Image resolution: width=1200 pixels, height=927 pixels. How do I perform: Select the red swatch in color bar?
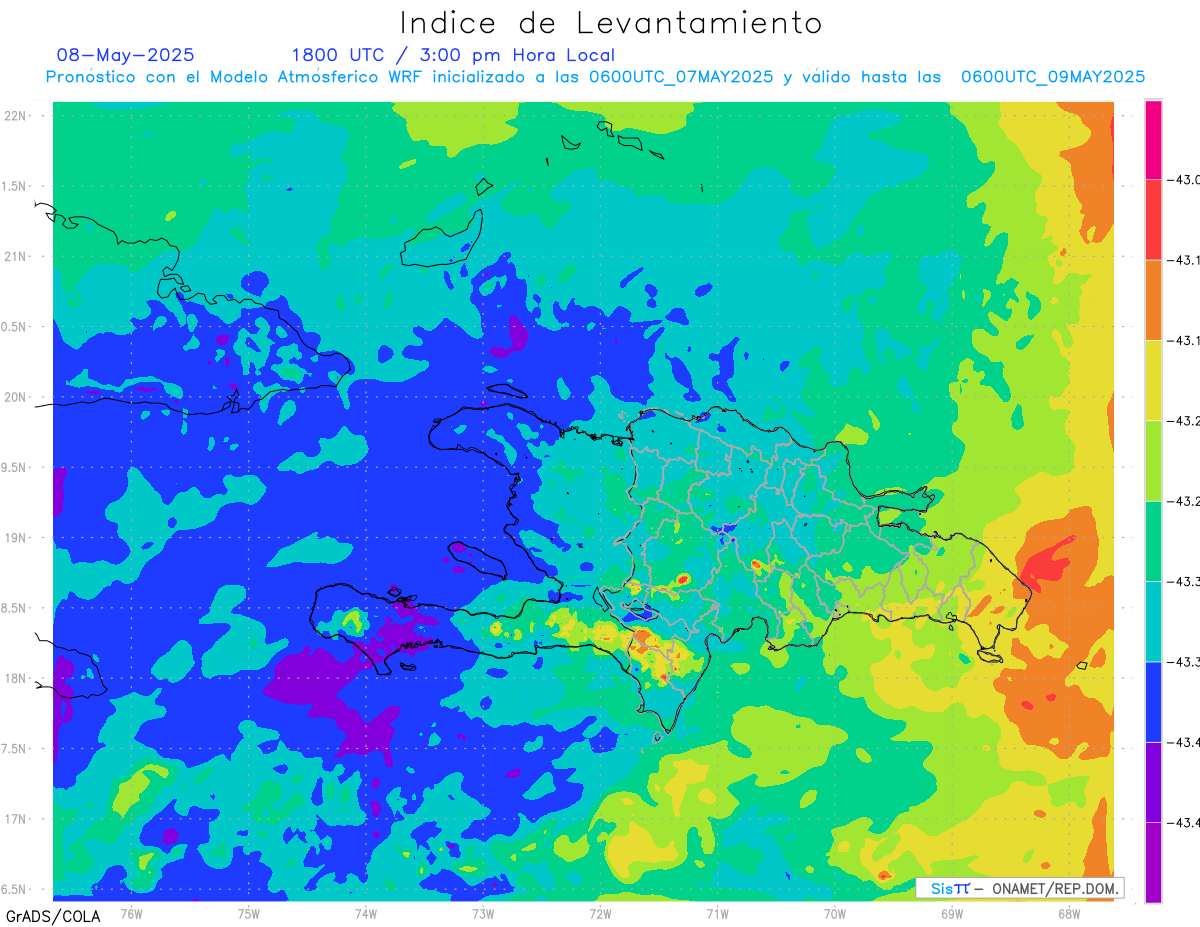point(1153,220)
